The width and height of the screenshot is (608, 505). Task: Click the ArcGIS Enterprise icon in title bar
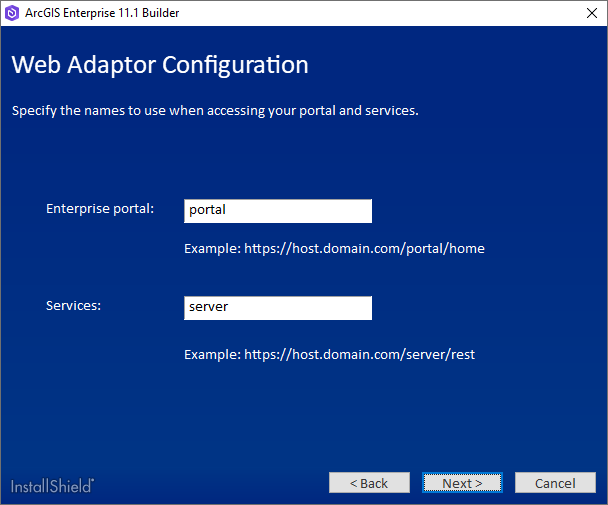tap(12, 13)
